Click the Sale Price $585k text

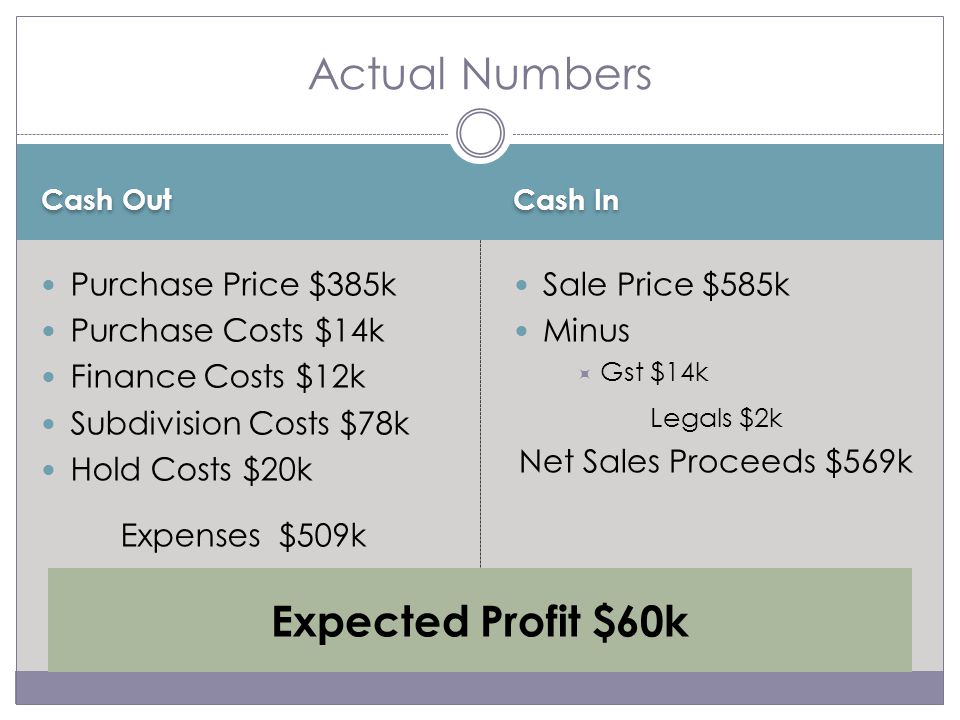(666, 285)
